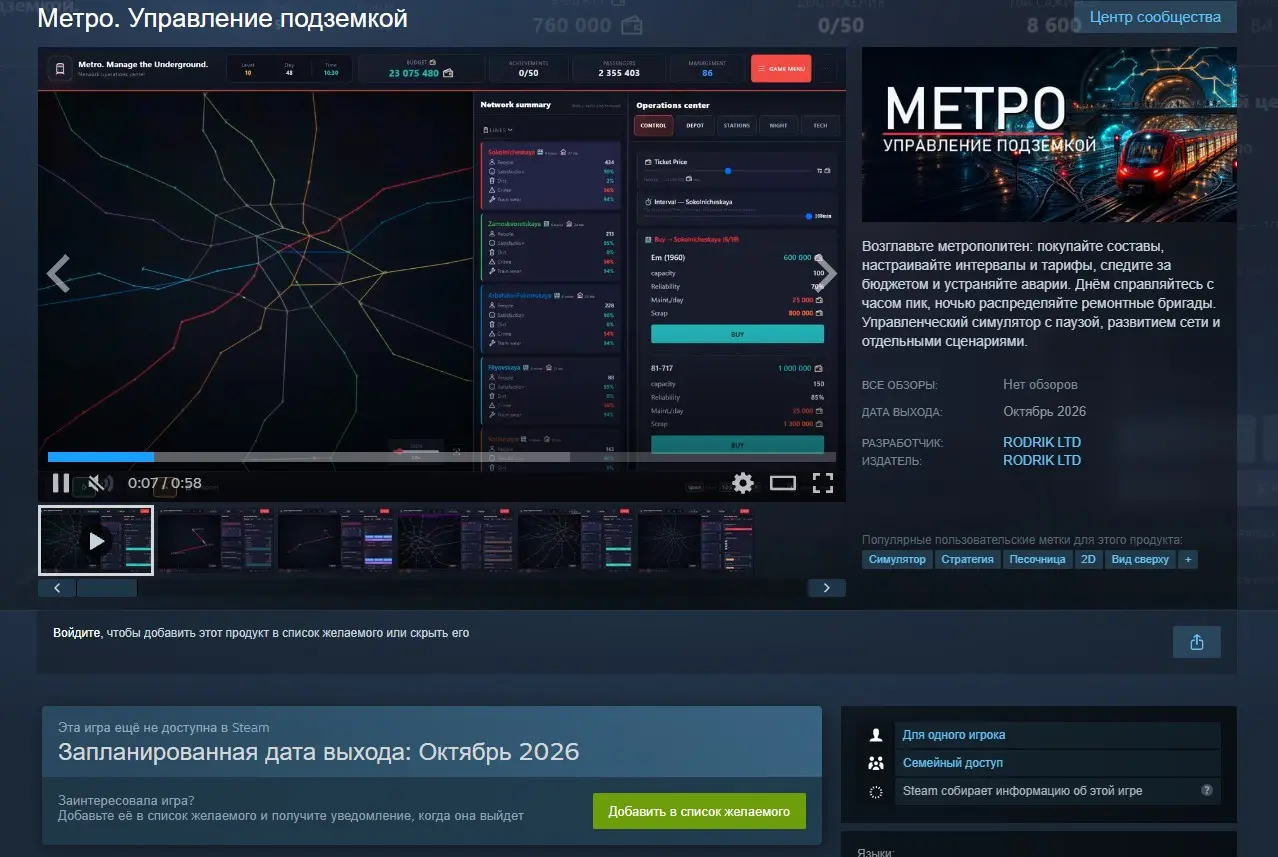Select the Симулятор tag
Viewport: 1278px width, 857px height.
(897, 559)
